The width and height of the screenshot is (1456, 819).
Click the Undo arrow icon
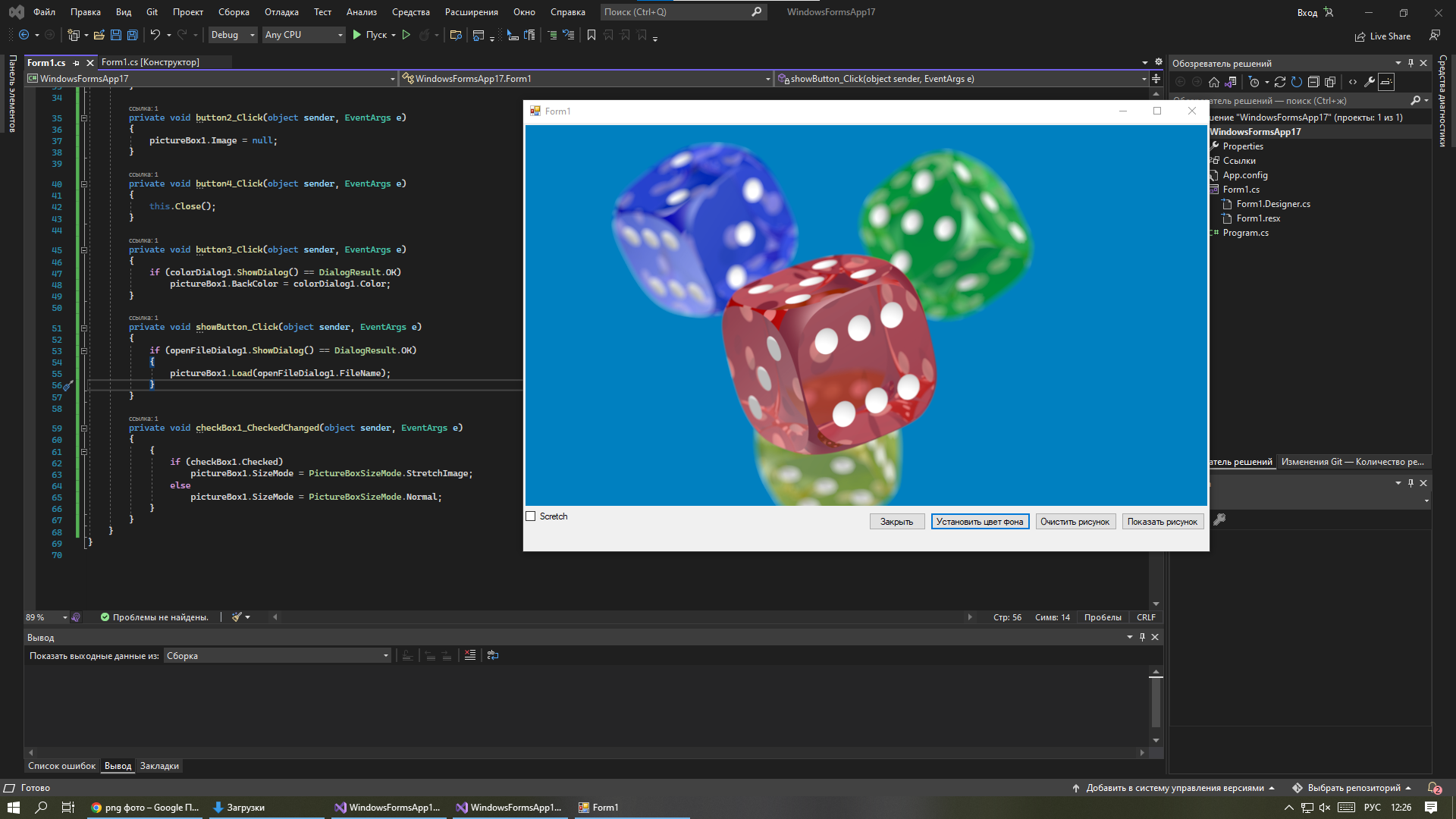pos(155,35)
